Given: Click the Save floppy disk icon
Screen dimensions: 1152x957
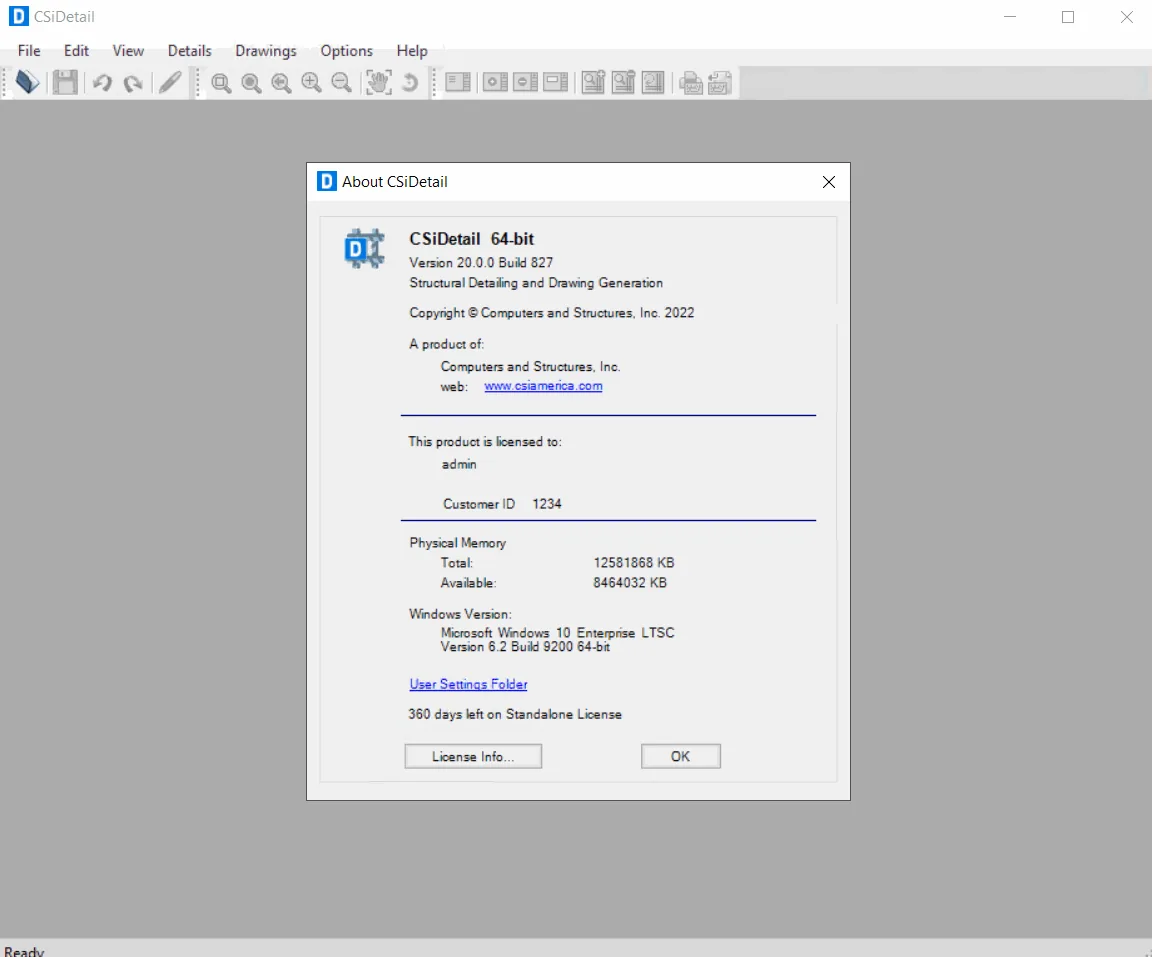Looking at the screenshot, I should 65,82.
